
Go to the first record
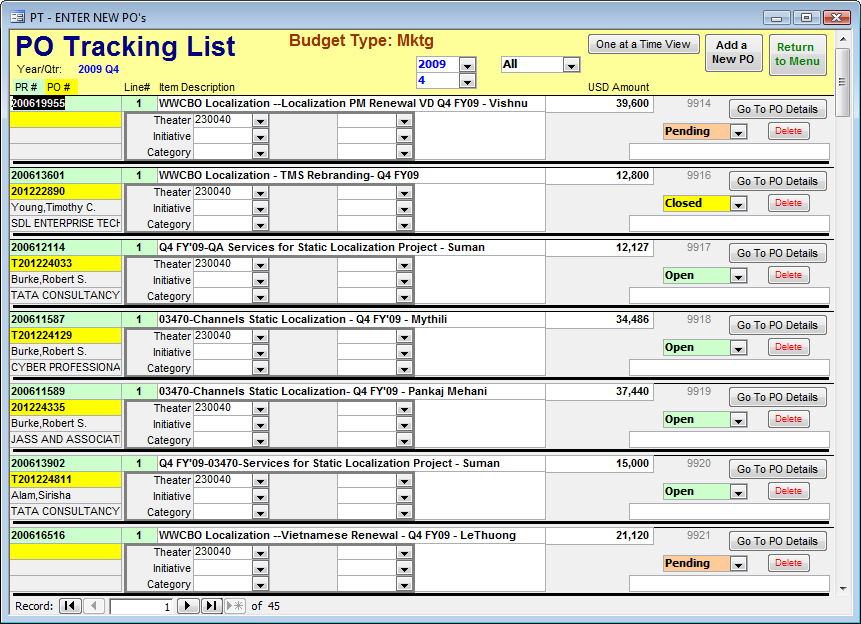[x=69, y=605]
